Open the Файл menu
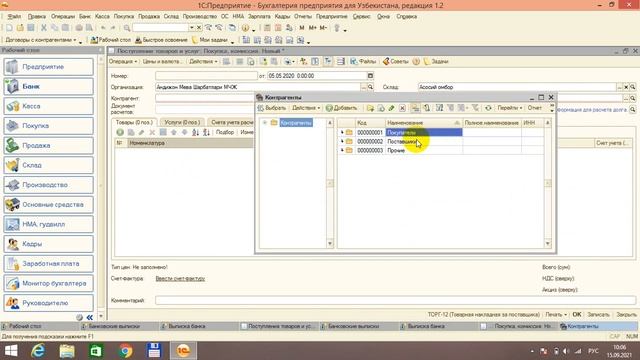Image resolution: width=640 pixels, height=360 pixels. click(x=14, y=17)
